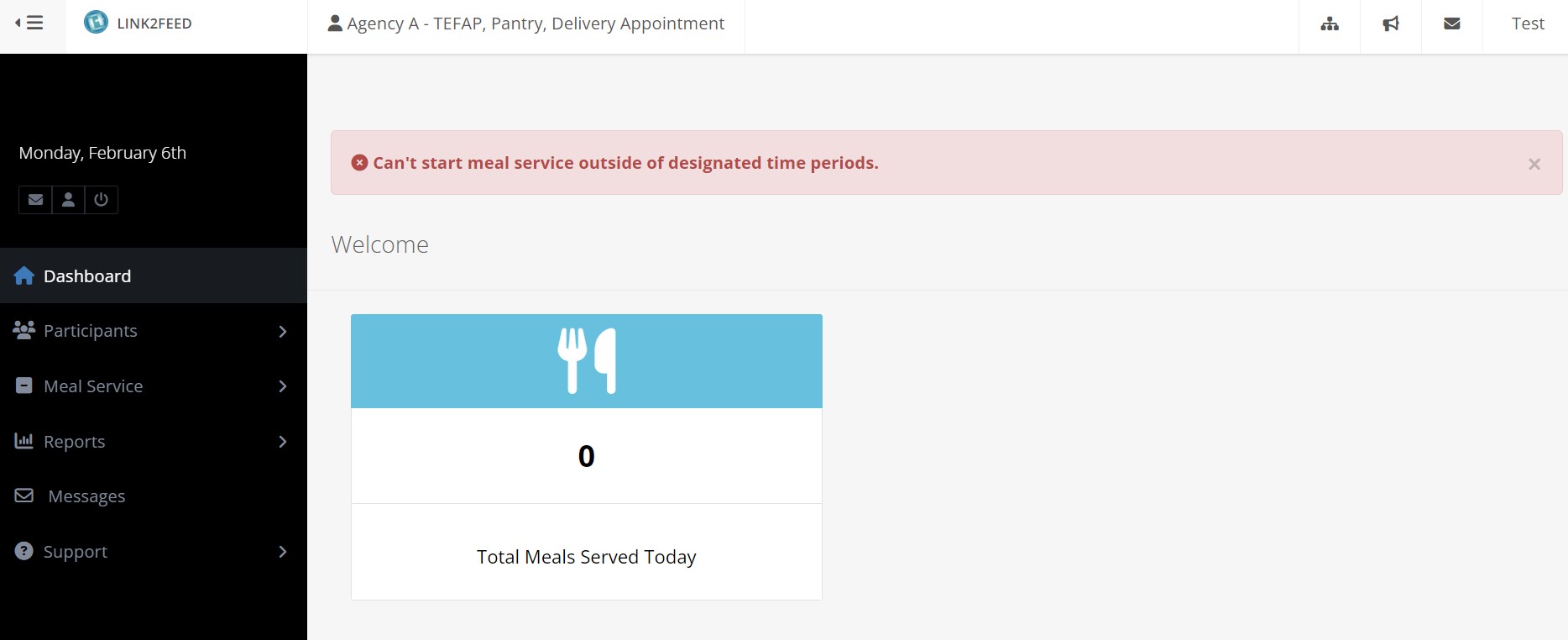Open announcements megaphone icon
This screenshot has height=640, width=1568.
click(1391, 24)
